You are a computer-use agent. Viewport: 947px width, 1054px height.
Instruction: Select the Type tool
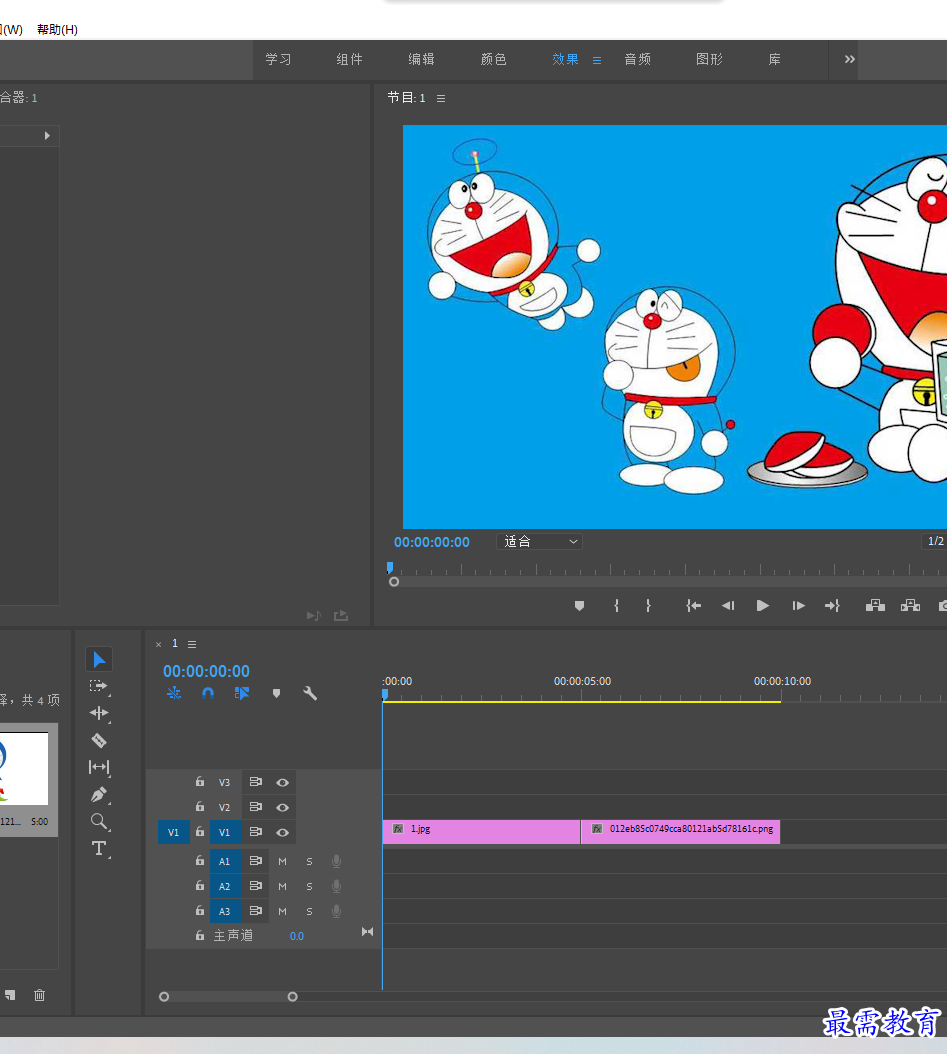[99, 848]
